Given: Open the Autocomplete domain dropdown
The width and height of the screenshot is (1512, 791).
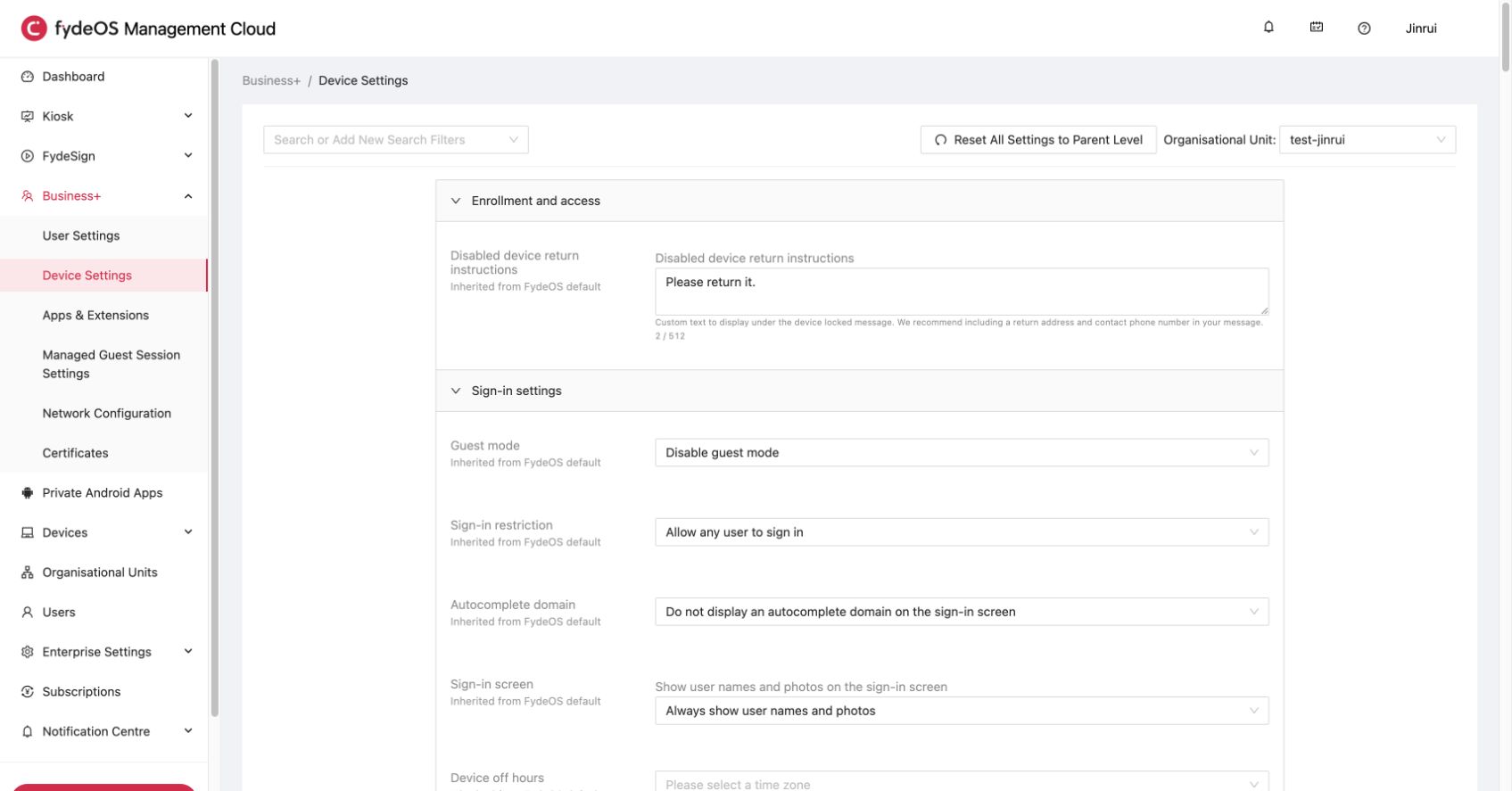Looking at the screenshot, I should pyautogui.click(x=962, y=612).
